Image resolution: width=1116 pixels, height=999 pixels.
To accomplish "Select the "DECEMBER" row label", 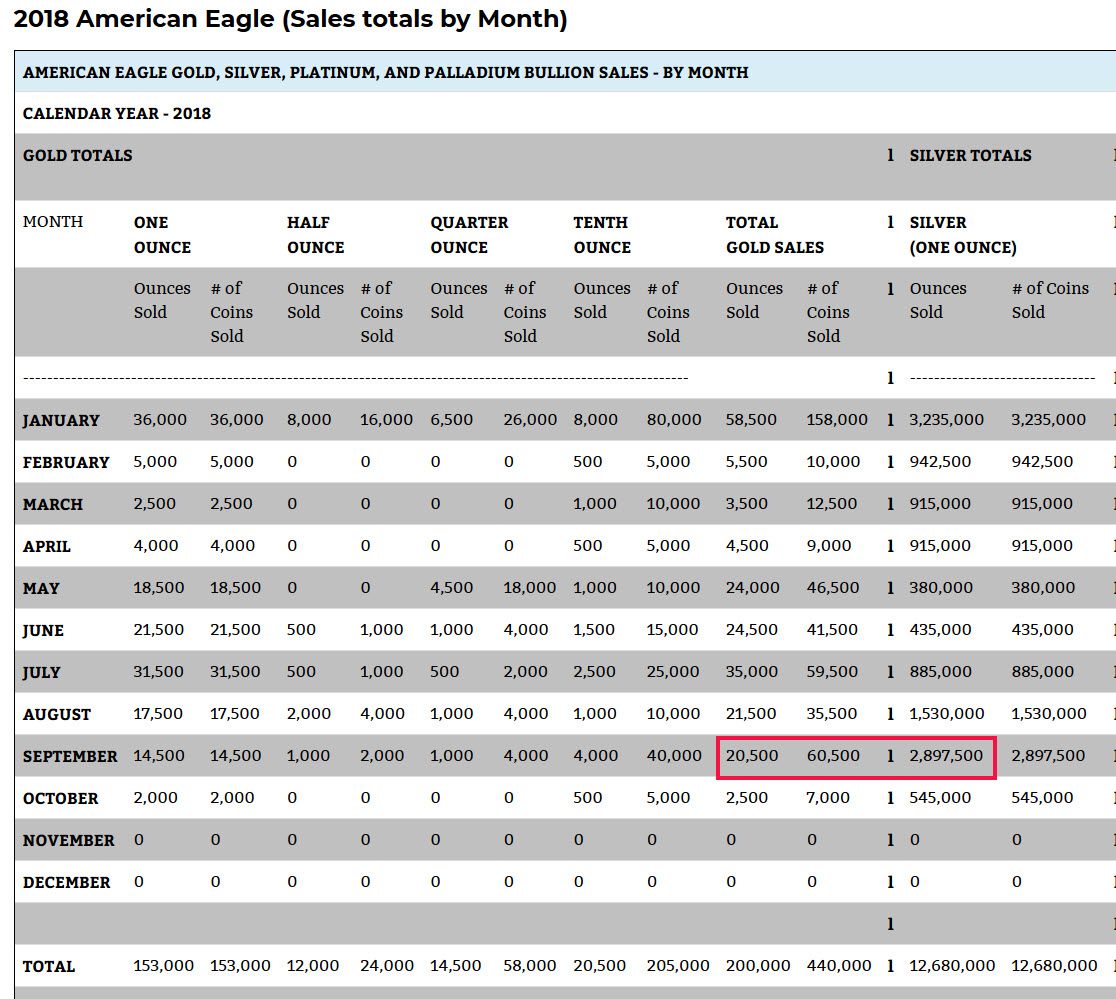I will 66,882.
